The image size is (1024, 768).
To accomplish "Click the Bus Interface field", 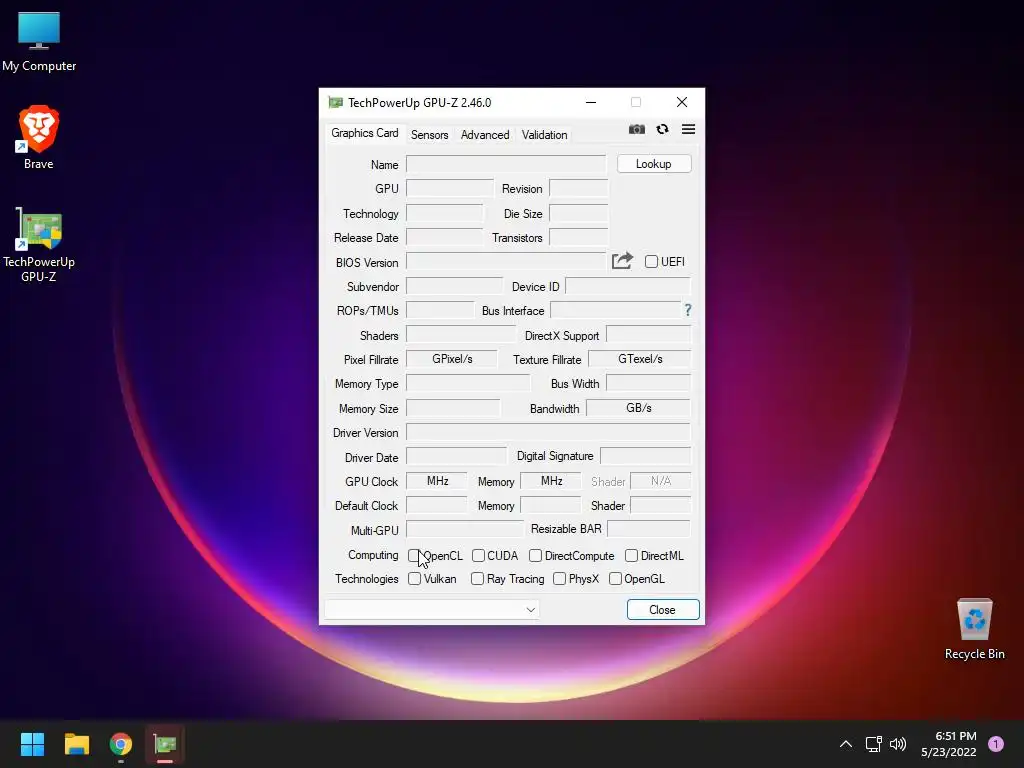I will pos(616,310).
